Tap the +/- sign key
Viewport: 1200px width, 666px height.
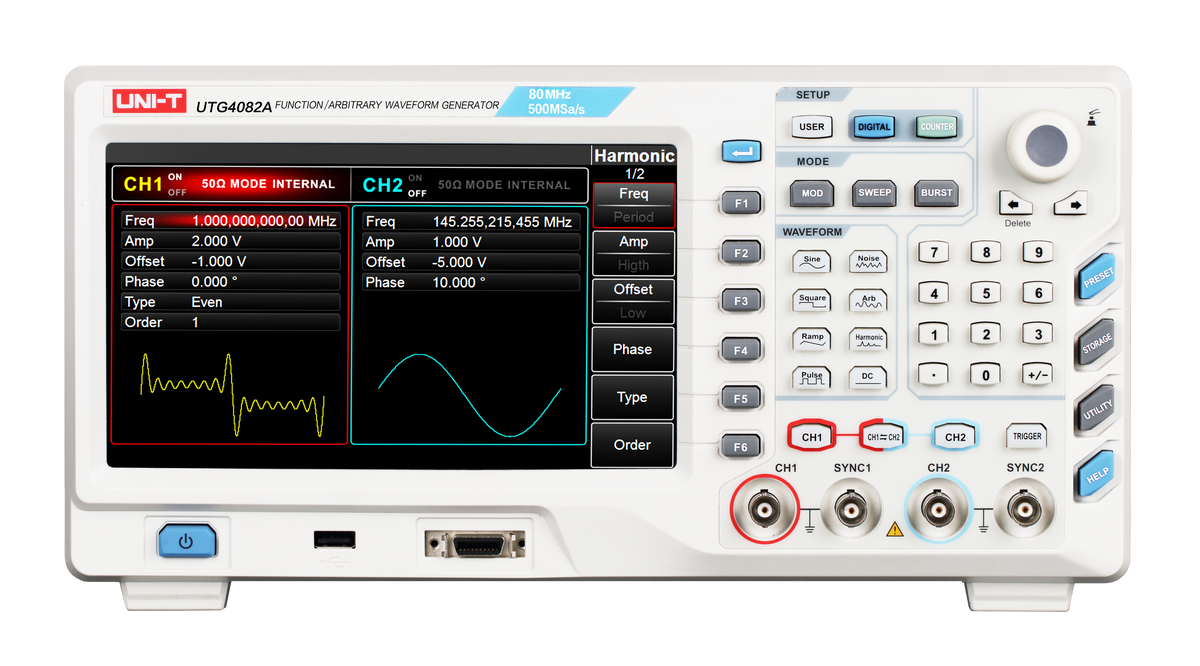click(1037, 375)
